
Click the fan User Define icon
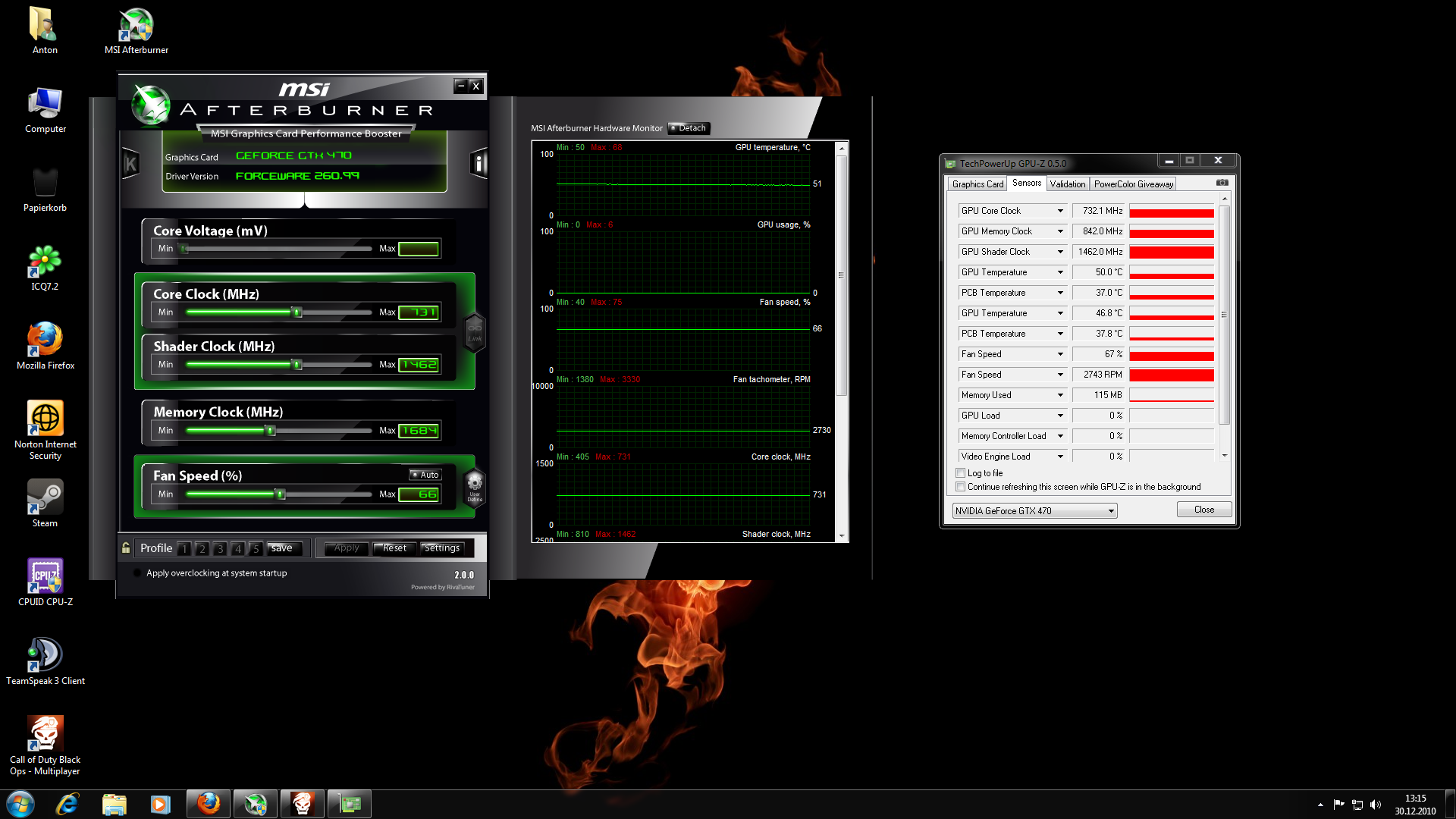475,486
